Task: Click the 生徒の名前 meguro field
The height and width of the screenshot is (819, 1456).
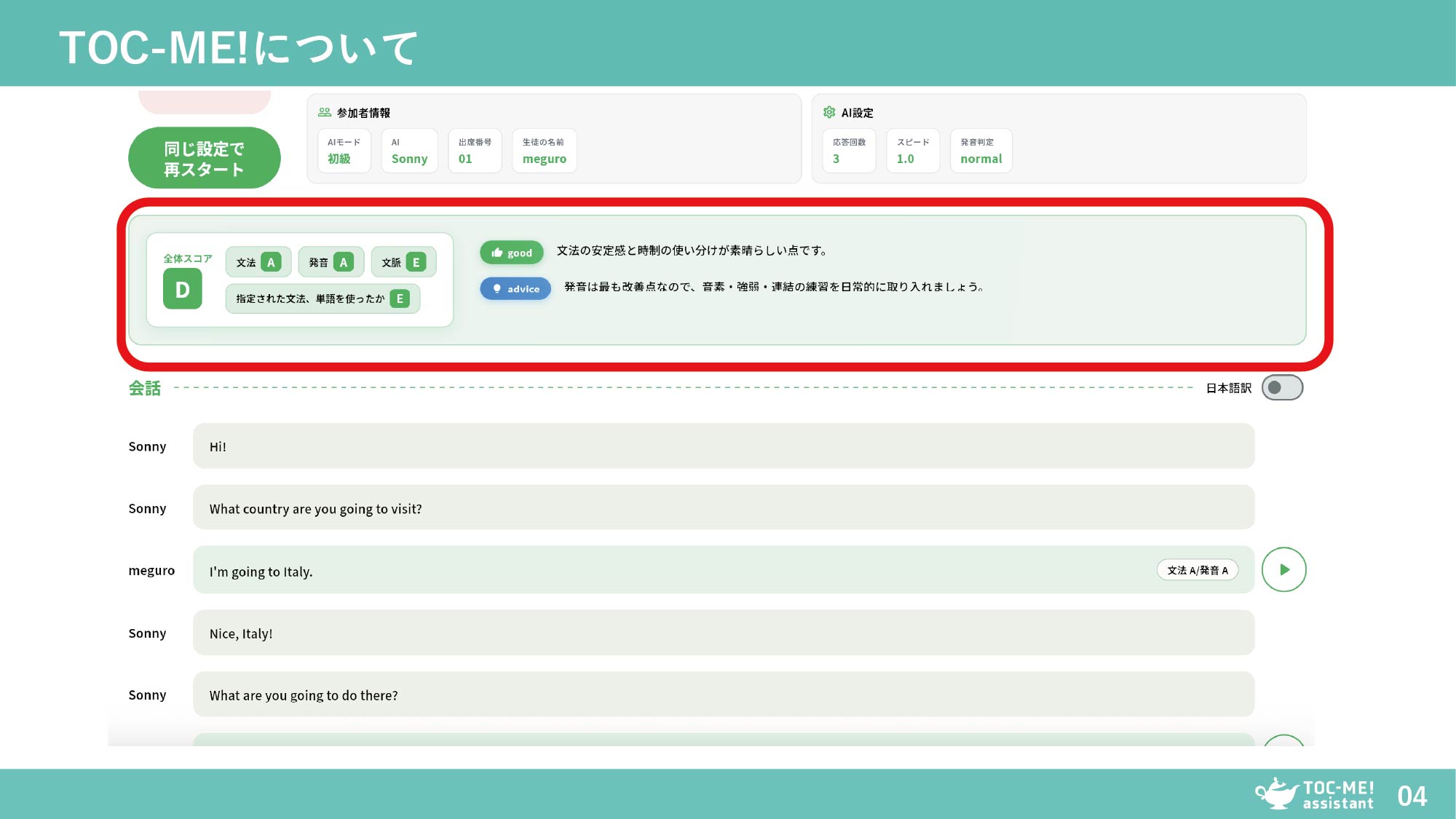Action: click(544, 151)
